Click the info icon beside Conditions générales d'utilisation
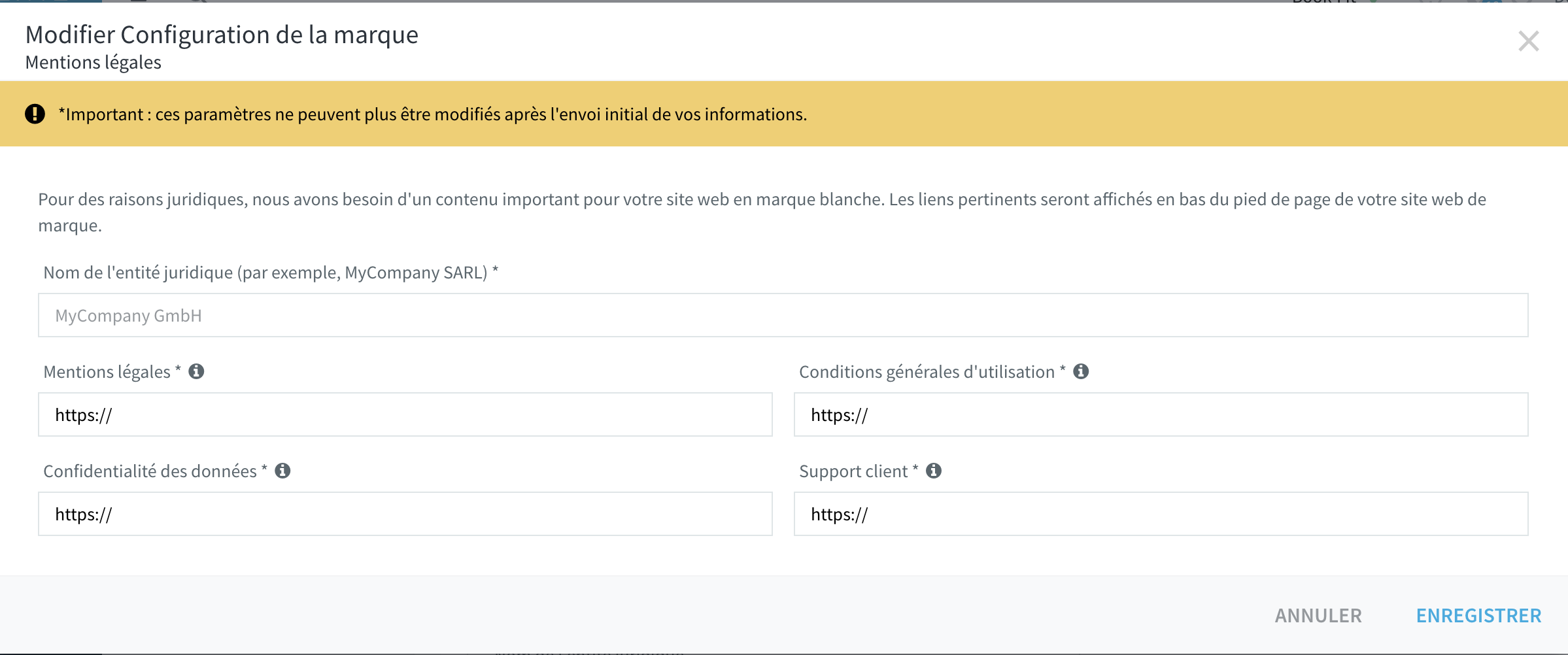1568x655 pixels. 1081,371
